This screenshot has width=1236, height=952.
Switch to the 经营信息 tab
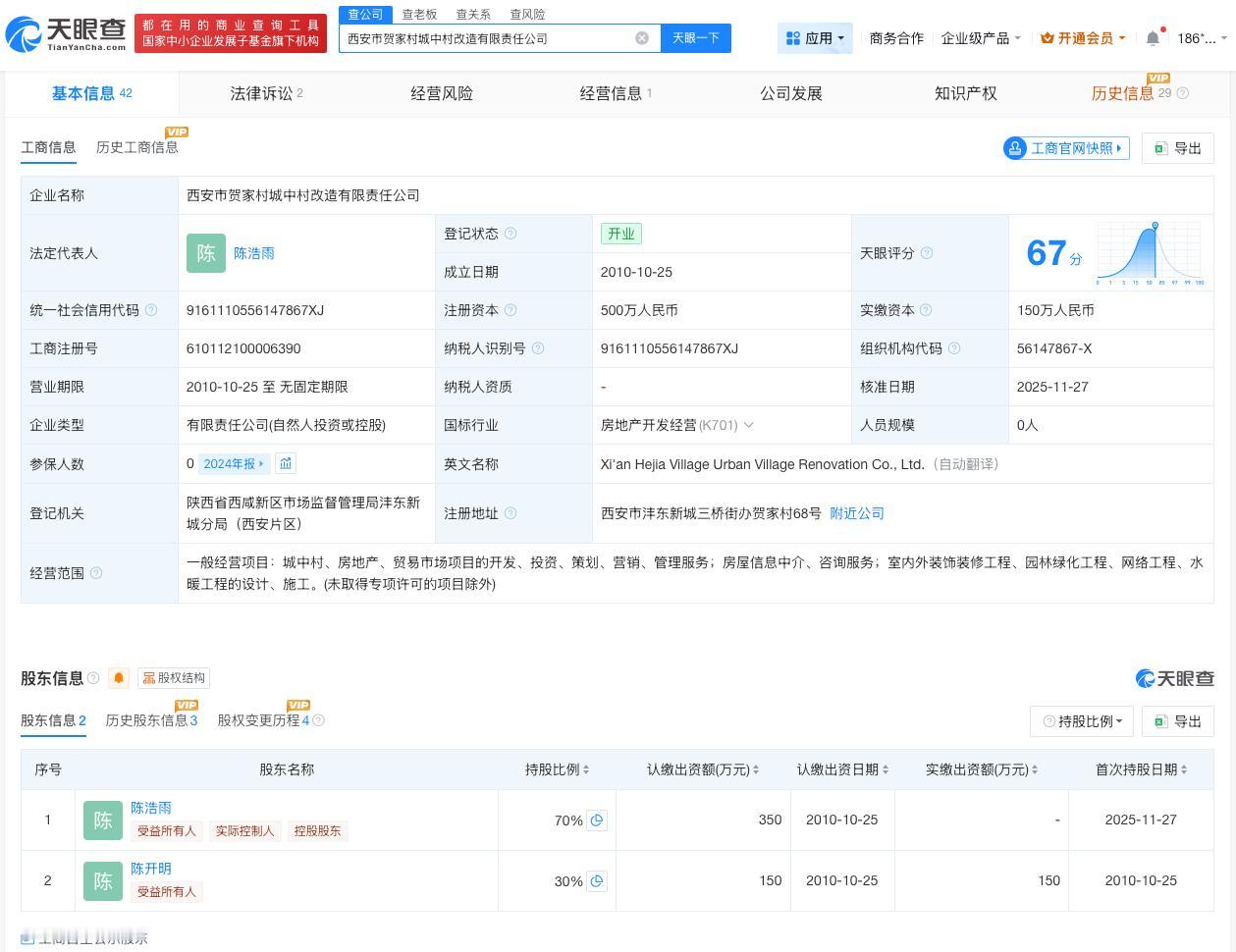click(x=616, y=93)
